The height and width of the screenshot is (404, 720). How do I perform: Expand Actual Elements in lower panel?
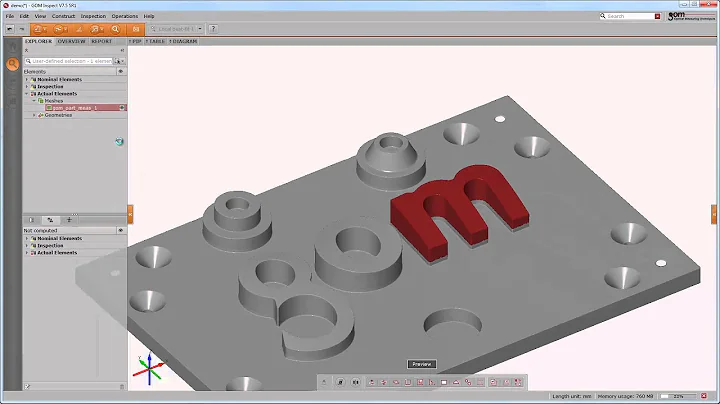click(27, 252)
